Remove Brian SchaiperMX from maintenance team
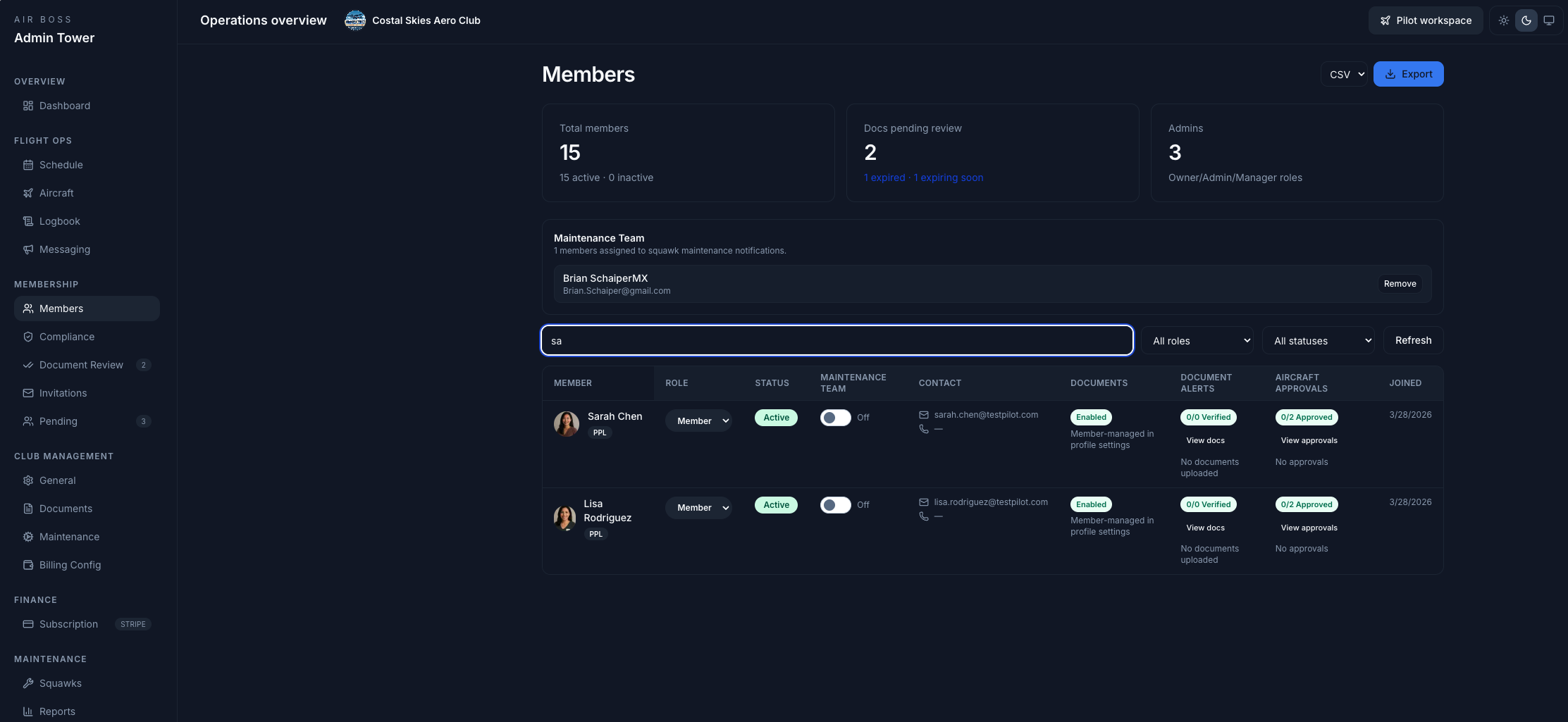Viewport: 1568px width, 722px height. click(1400, 284)
